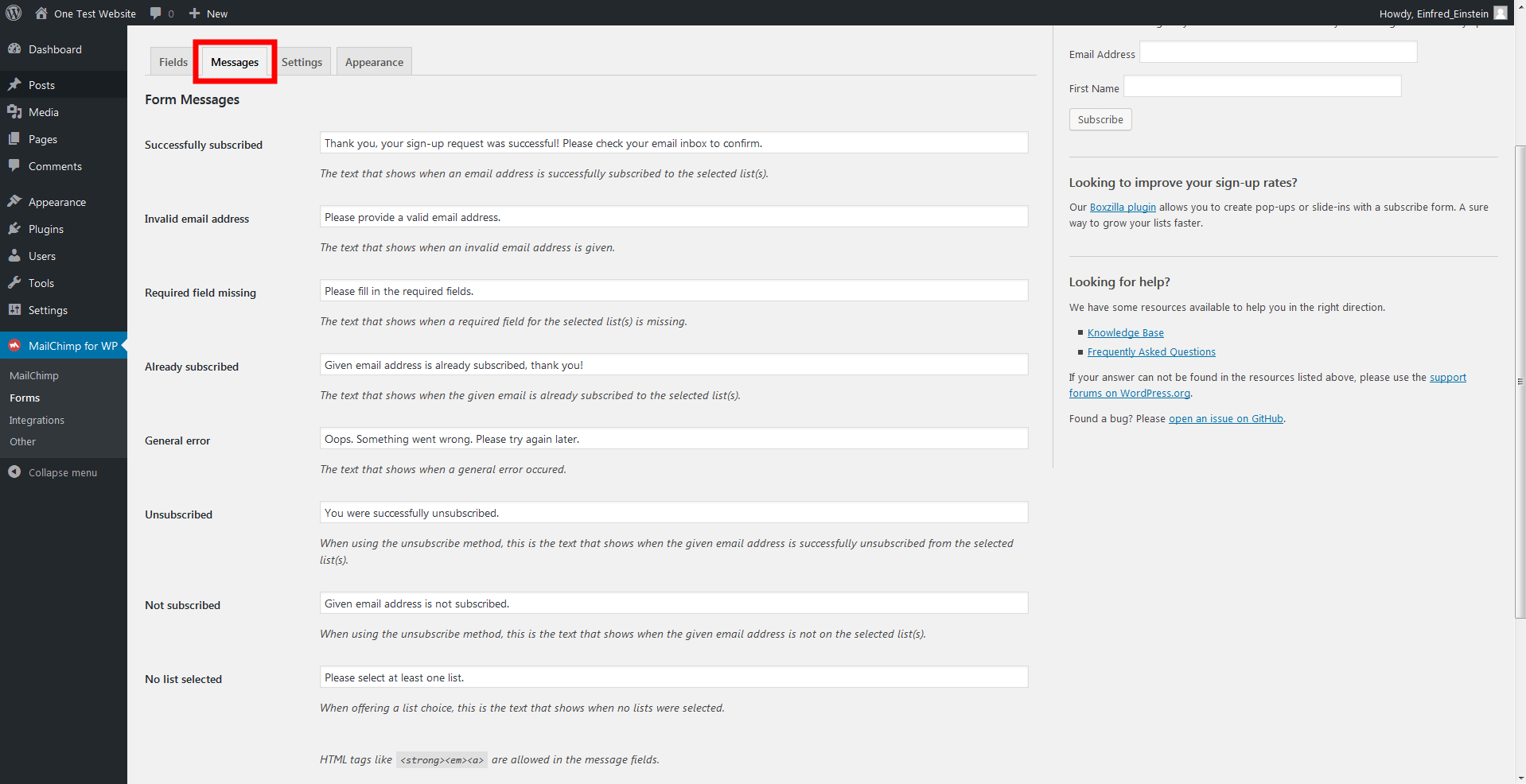Click the user avatar in the admin bar
Viewport: 1526px width, 784px height.
click(x=1501, y=13)
